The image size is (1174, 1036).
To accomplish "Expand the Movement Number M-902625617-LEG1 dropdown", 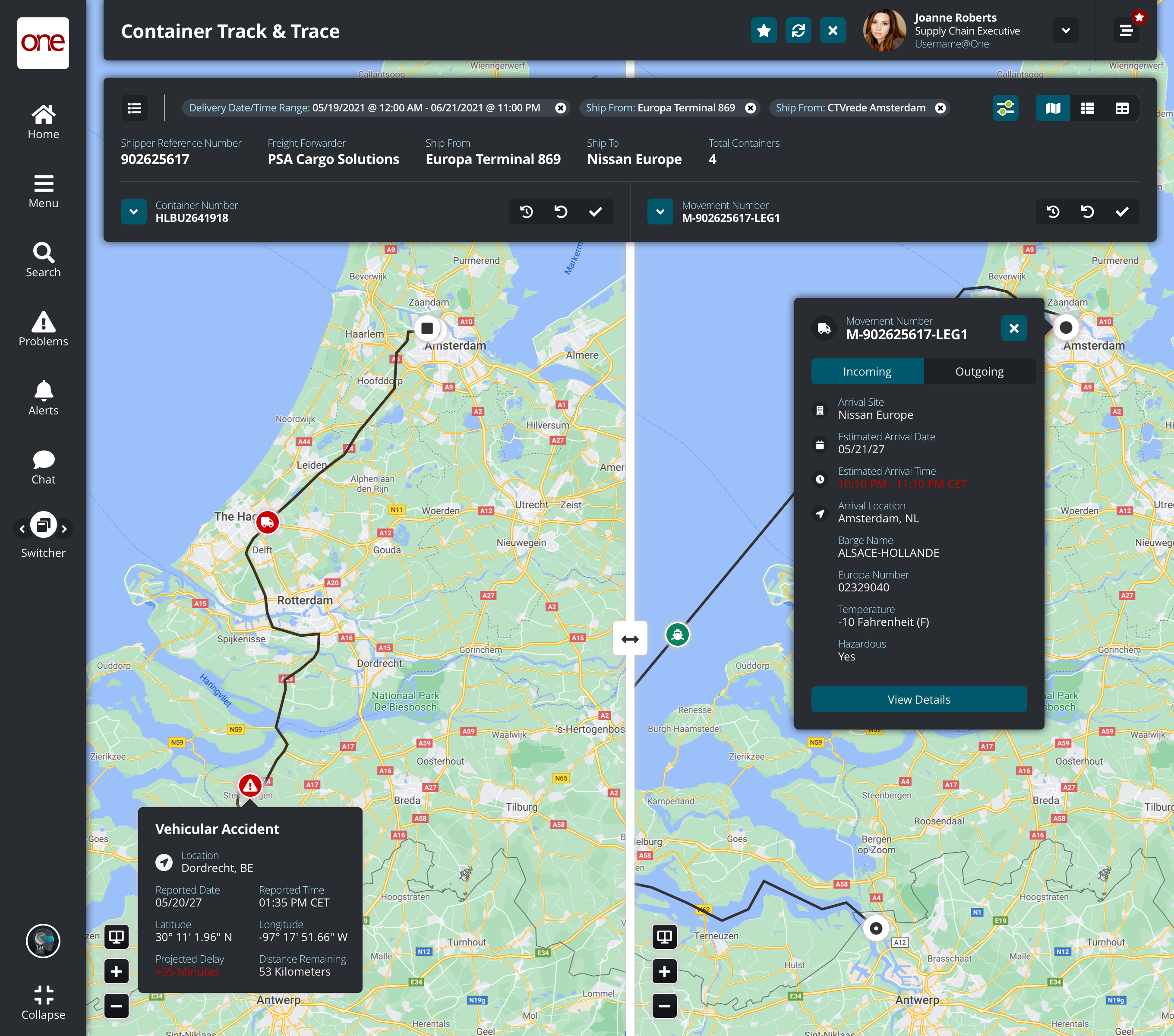I will 660,212.
